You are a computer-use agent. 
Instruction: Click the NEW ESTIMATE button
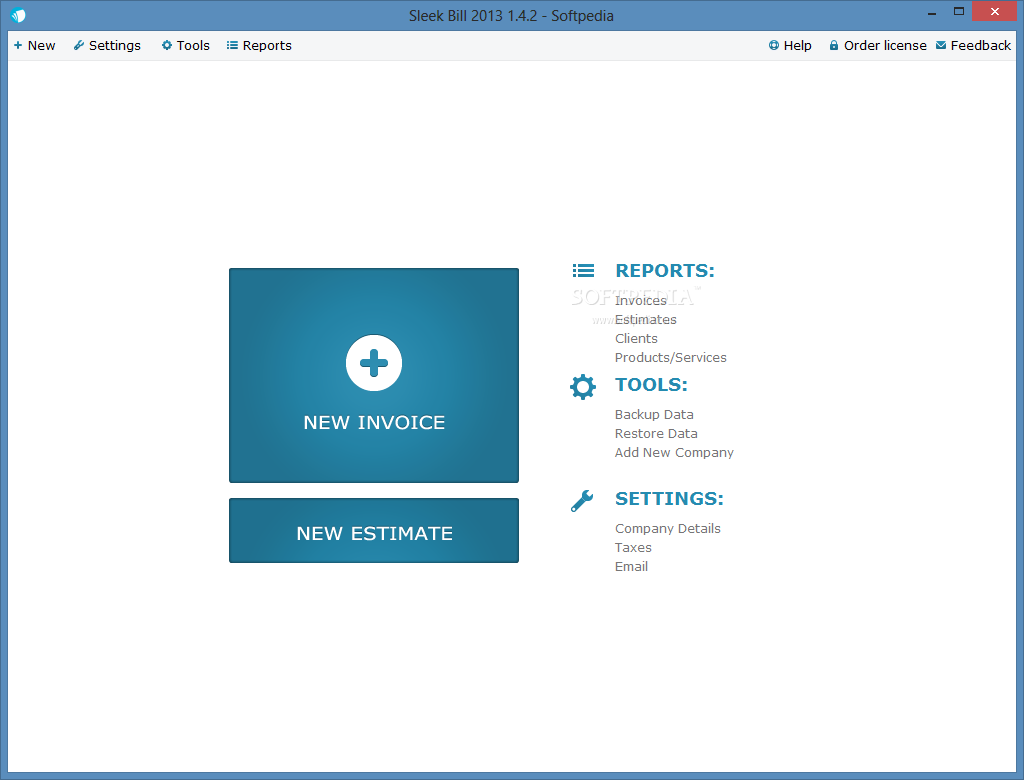374,530
